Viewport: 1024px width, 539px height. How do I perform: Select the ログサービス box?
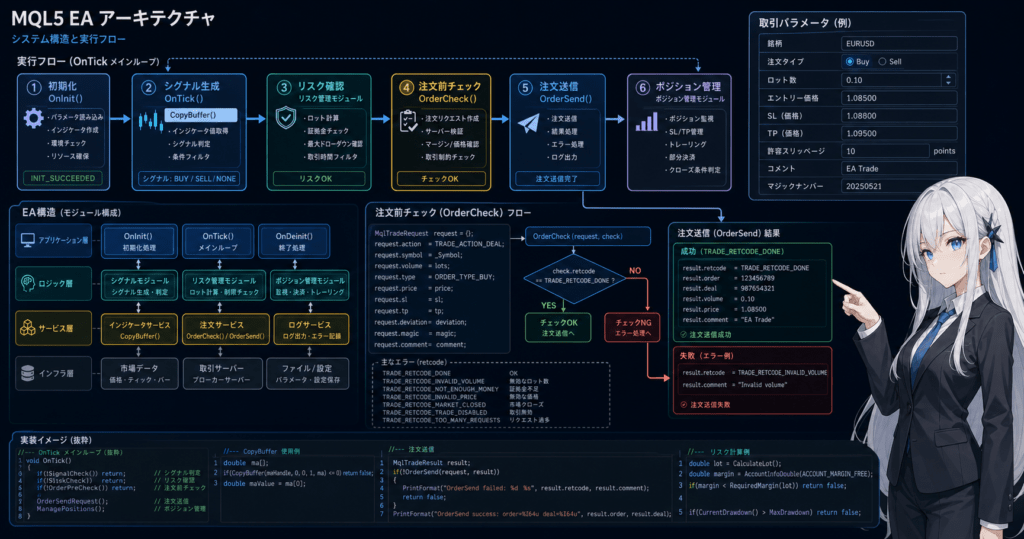click(311, 329)
